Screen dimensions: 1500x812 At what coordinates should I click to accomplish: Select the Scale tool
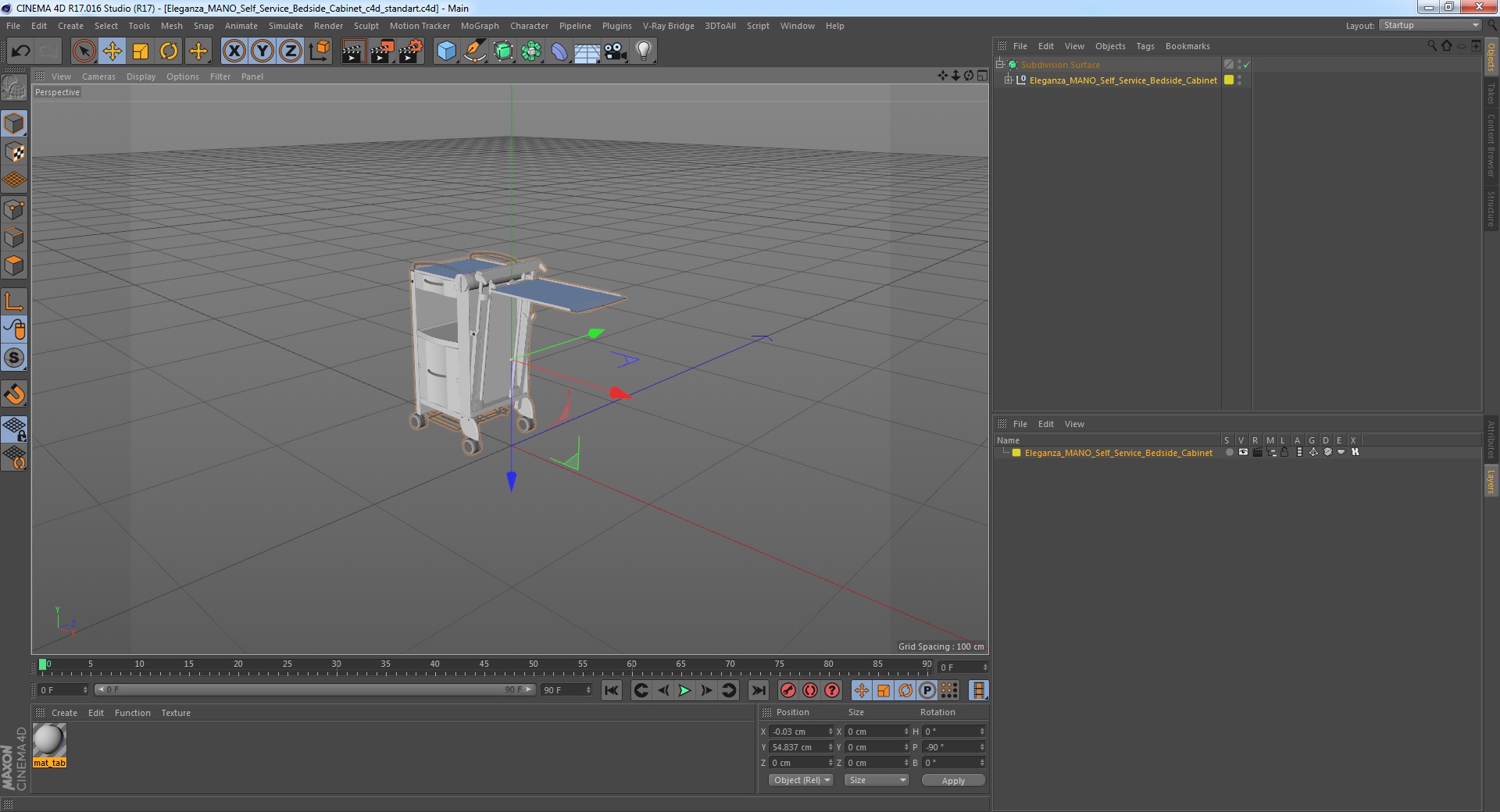(141, 52)
